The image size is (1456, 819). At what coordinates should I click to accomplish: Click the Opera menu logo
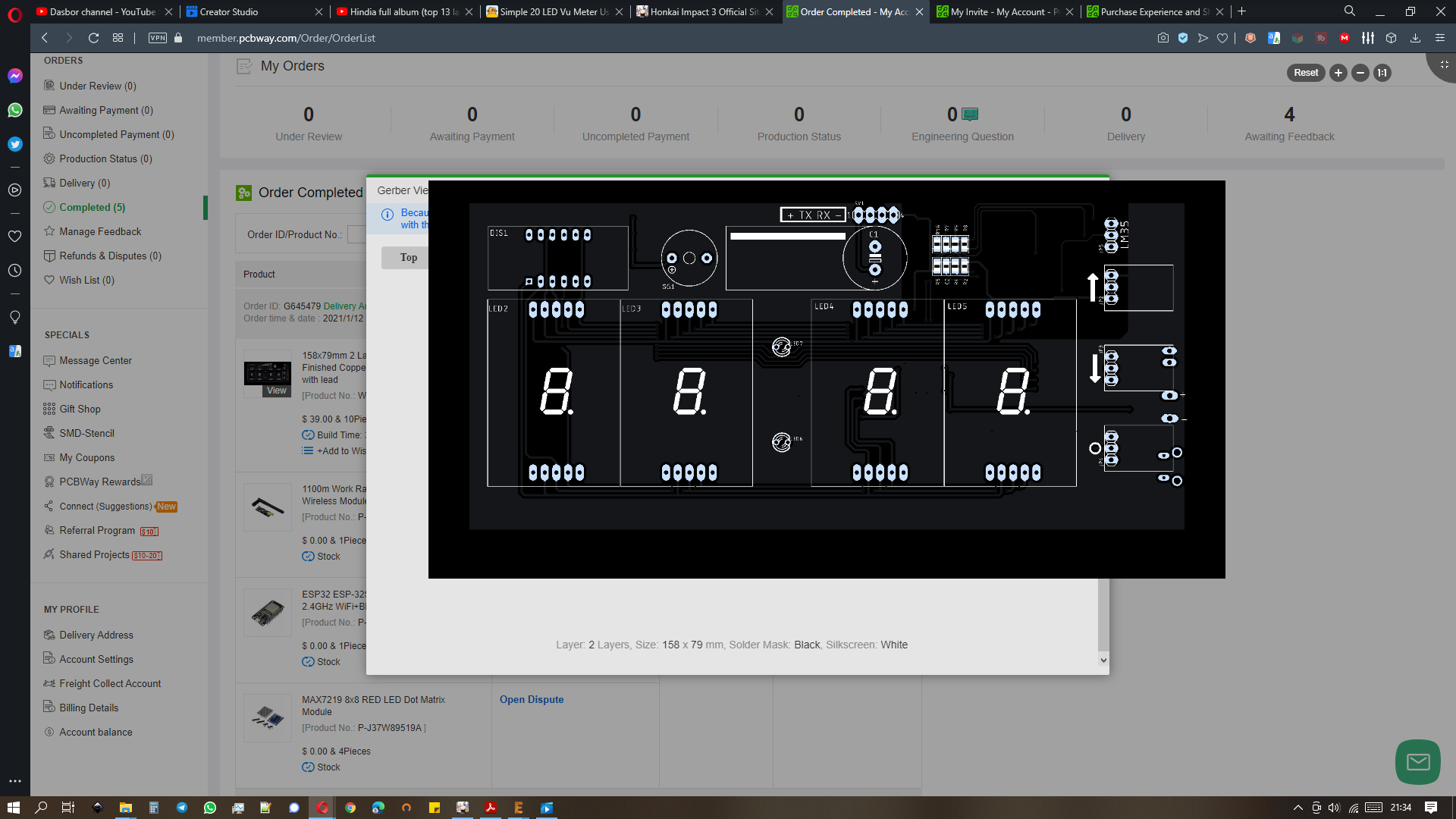pyautogui.click(x=14, y=14)
